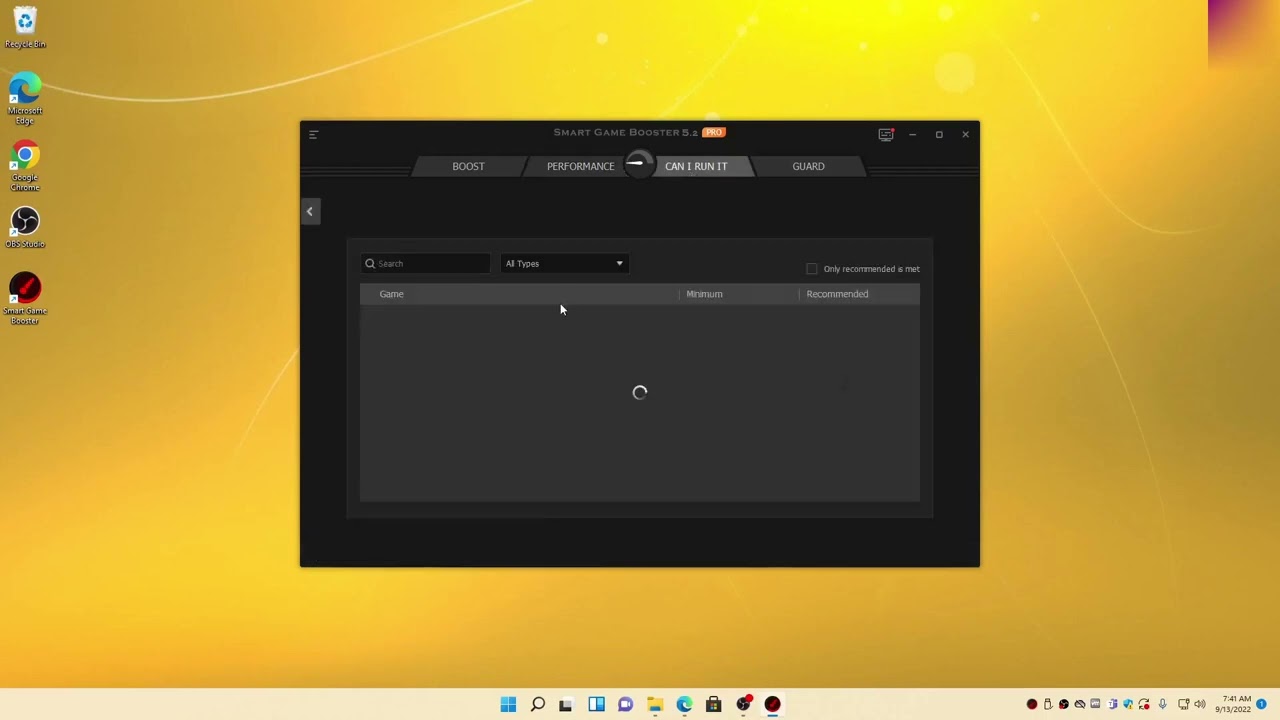Click the back arrow on the left
This screenshot has height=720, width=1280.
point(310,211)
